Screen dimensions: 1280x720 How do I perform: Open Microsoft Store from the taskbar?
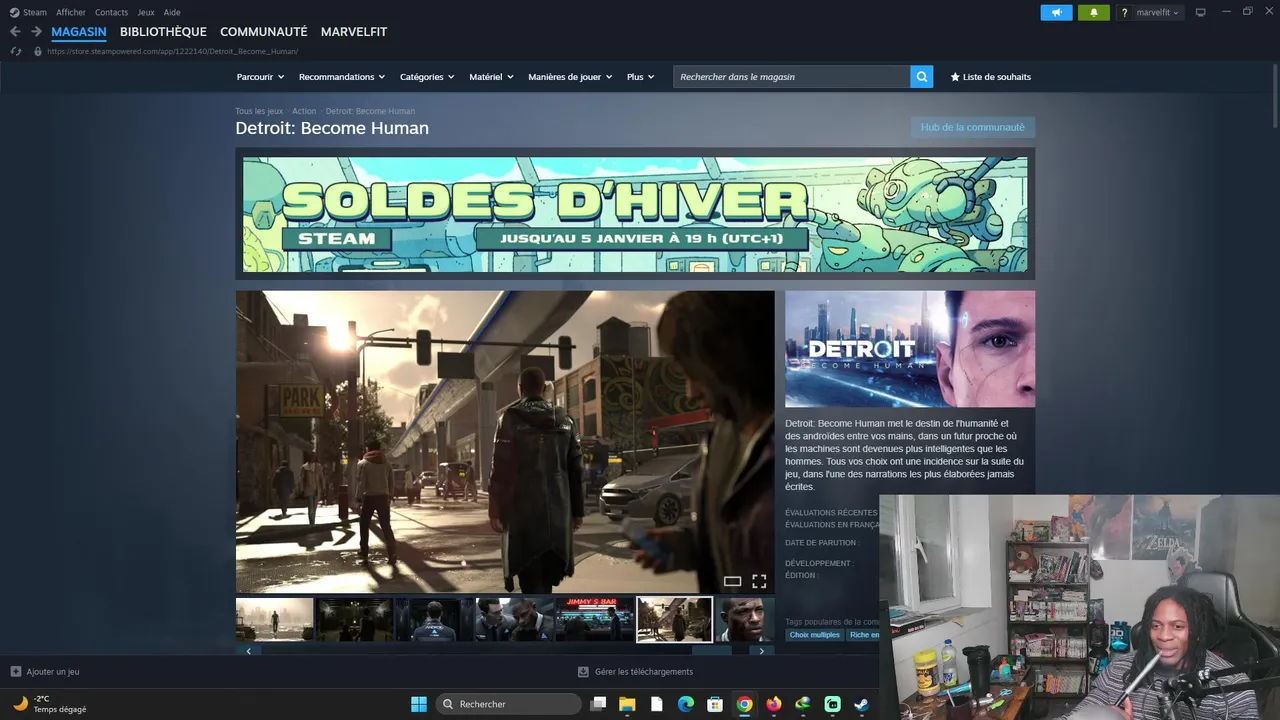tap(715, 704)
